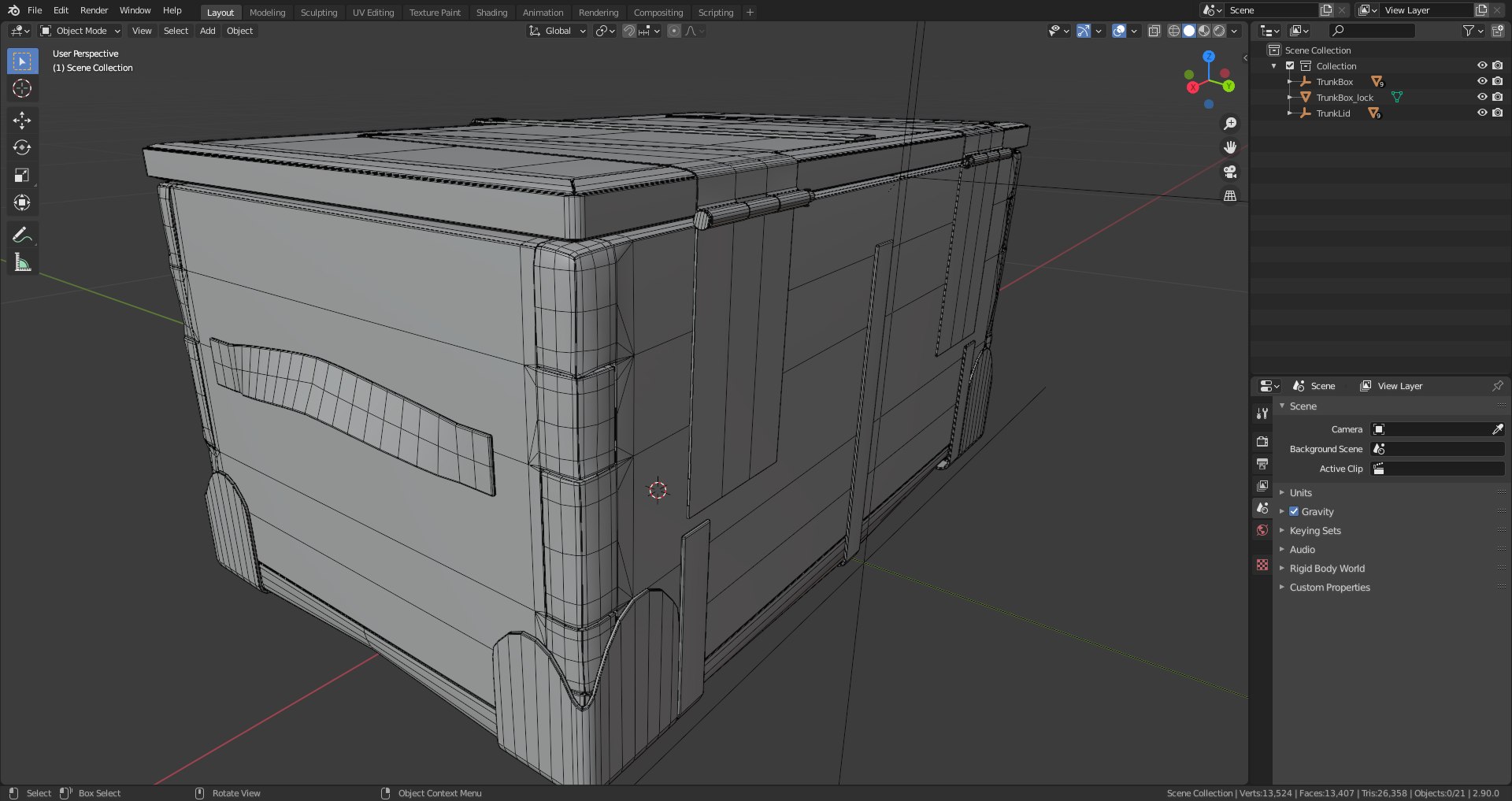The width and height of the screenshot is (1512, 801).
Task: Hide TrunkBox in viewport via eye icon
Action: point(1482,81)
